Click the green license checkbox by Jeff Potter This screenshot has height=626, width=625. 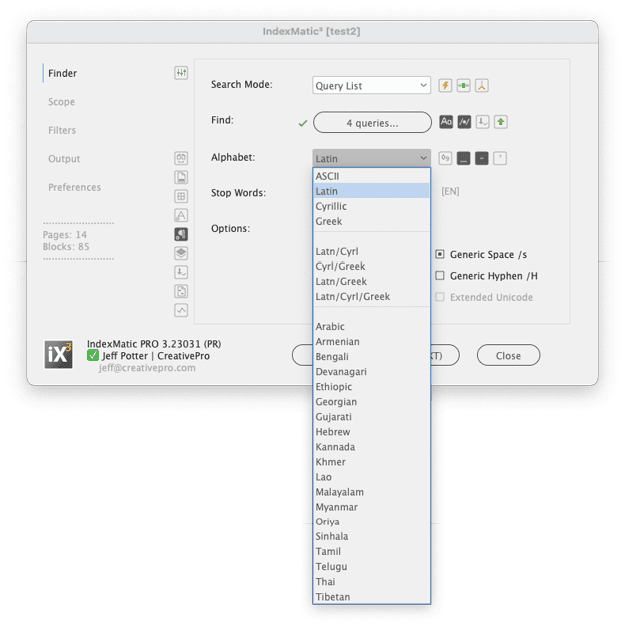[x=93, y=355]
